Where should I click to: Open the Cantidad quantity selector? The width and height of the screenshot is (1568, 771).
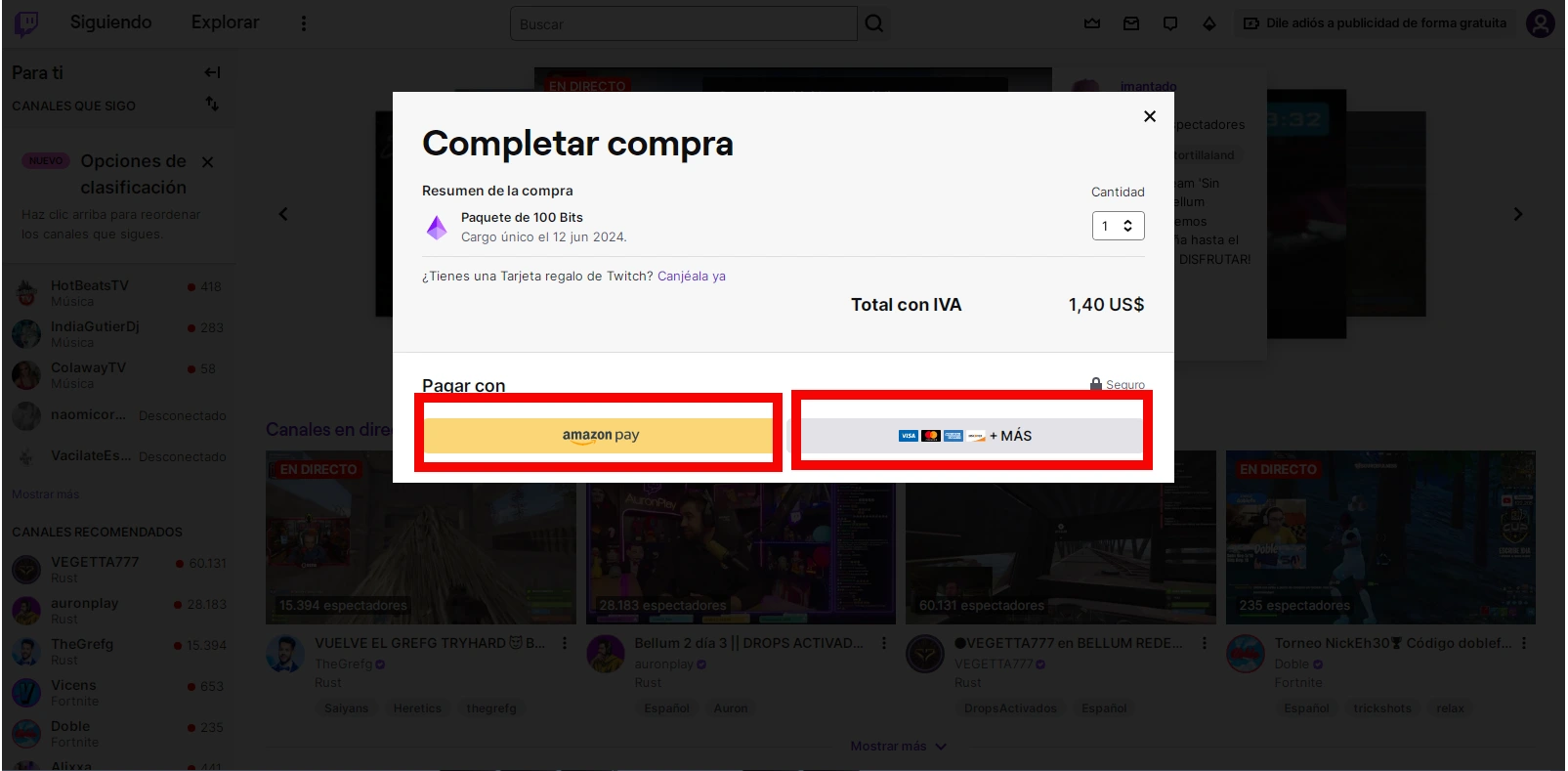(1118, 226)
